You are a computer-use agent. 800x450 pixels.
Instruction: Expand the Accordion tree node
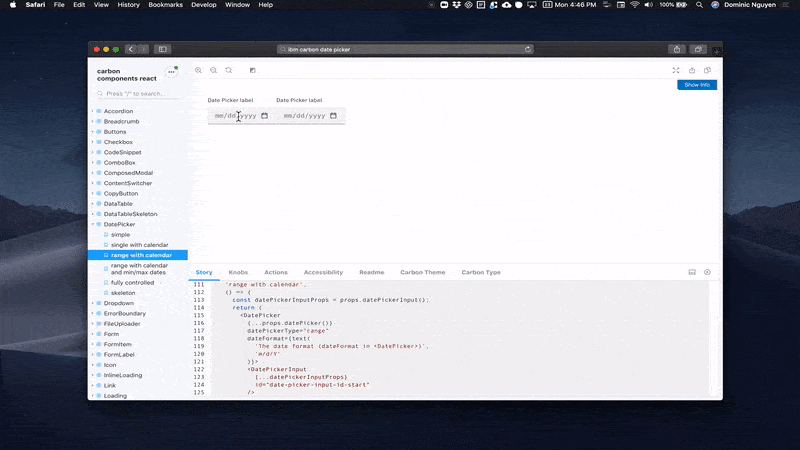[x=93, y=111]
